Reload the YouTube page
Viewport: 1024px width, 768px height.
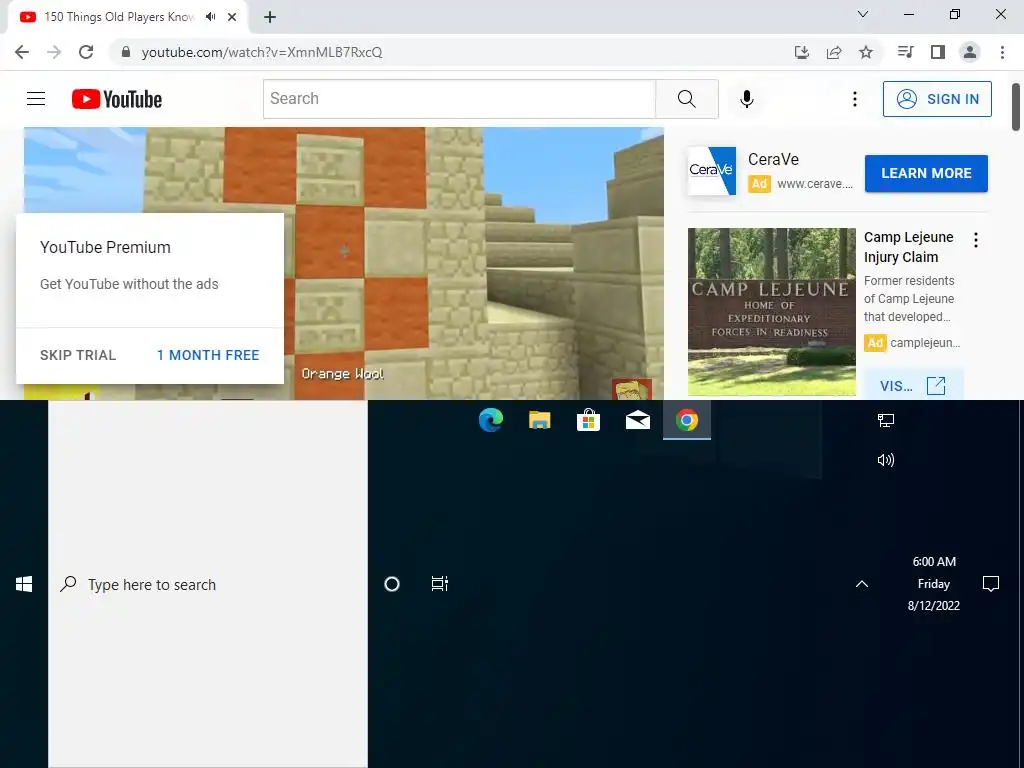click(86, 52)
